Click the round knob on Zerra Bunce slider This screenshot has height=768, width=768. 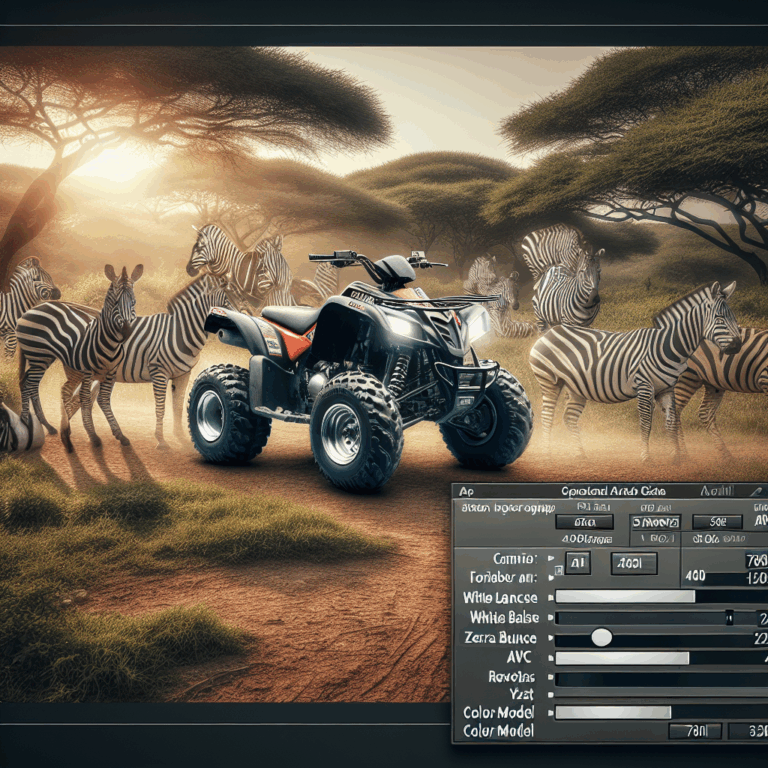click(601, 638)
